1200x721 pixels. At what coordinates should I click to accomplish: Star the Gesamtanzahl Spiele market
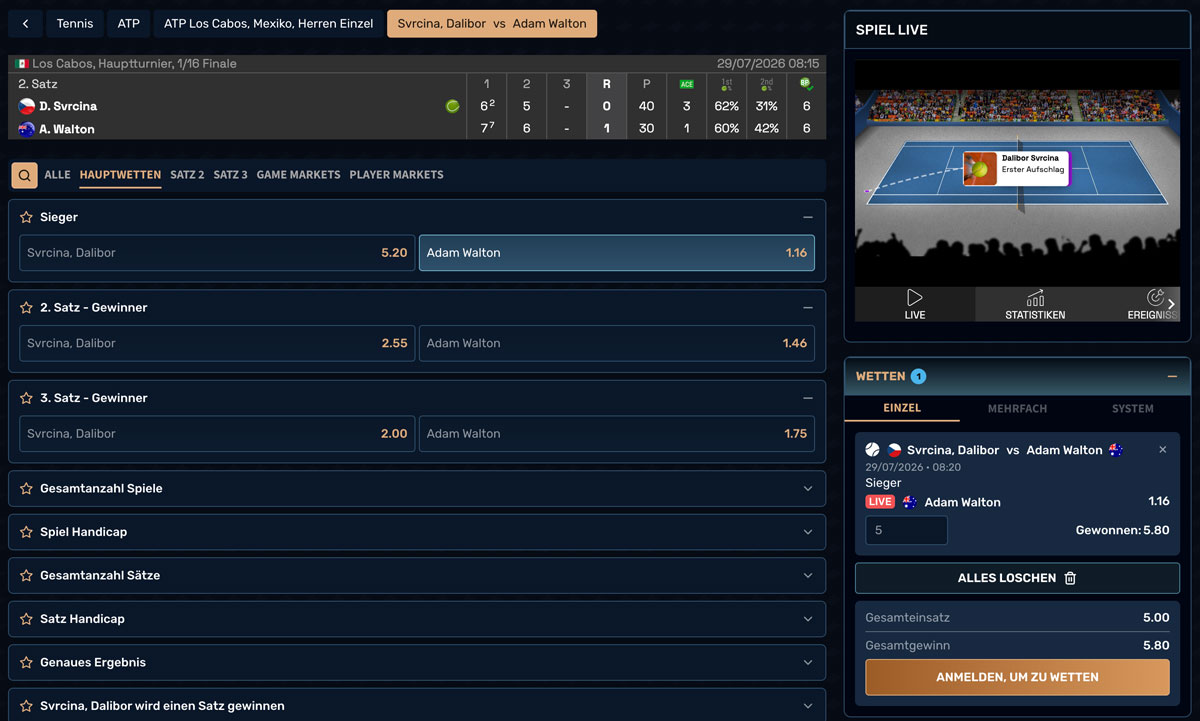click(27, 489)
